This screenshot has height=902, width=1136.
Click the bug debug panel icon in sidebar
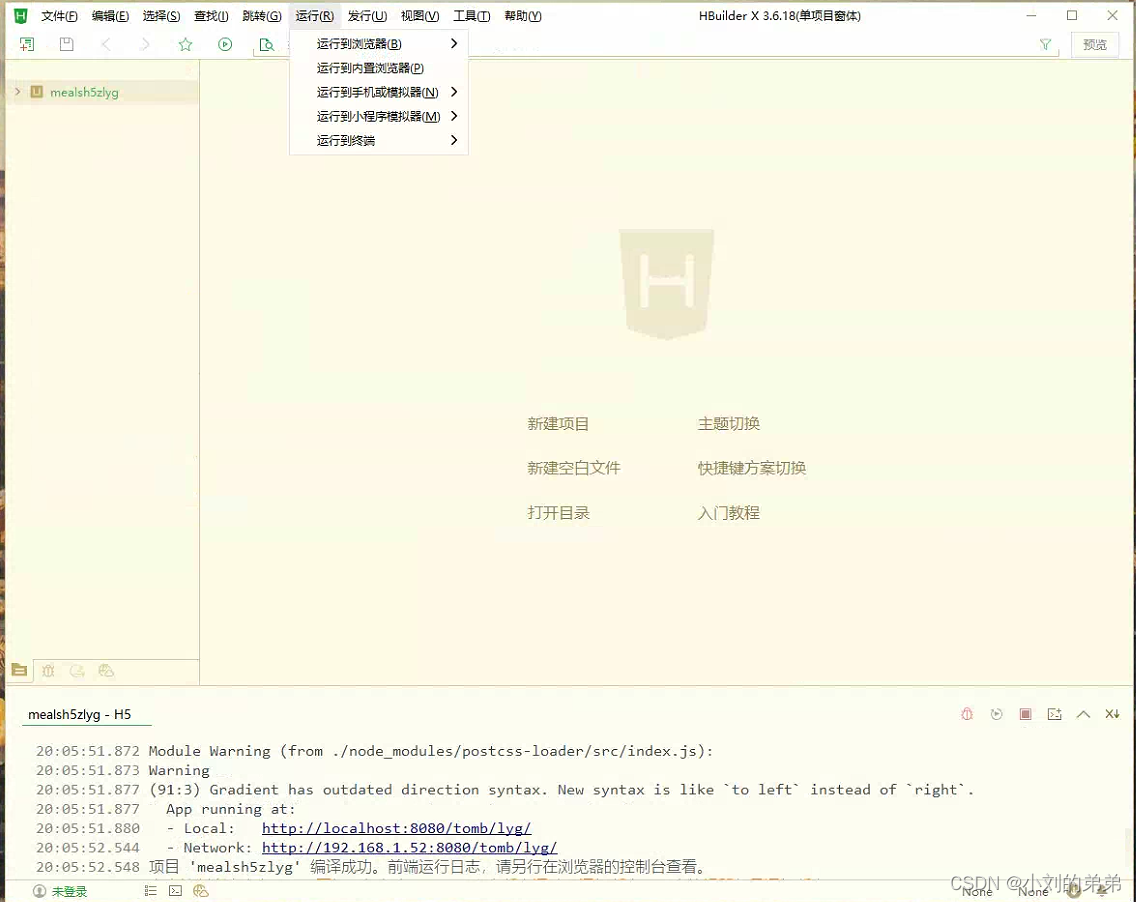click(48, 671)
